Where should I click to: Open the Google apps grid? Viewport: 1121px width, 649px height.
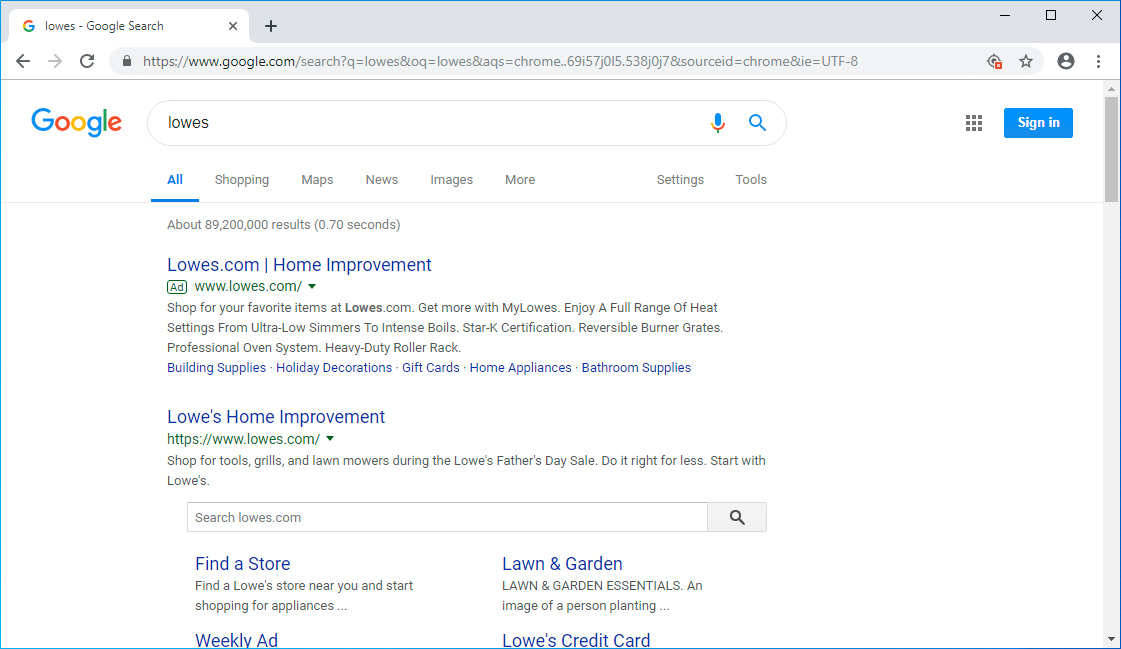974,123
